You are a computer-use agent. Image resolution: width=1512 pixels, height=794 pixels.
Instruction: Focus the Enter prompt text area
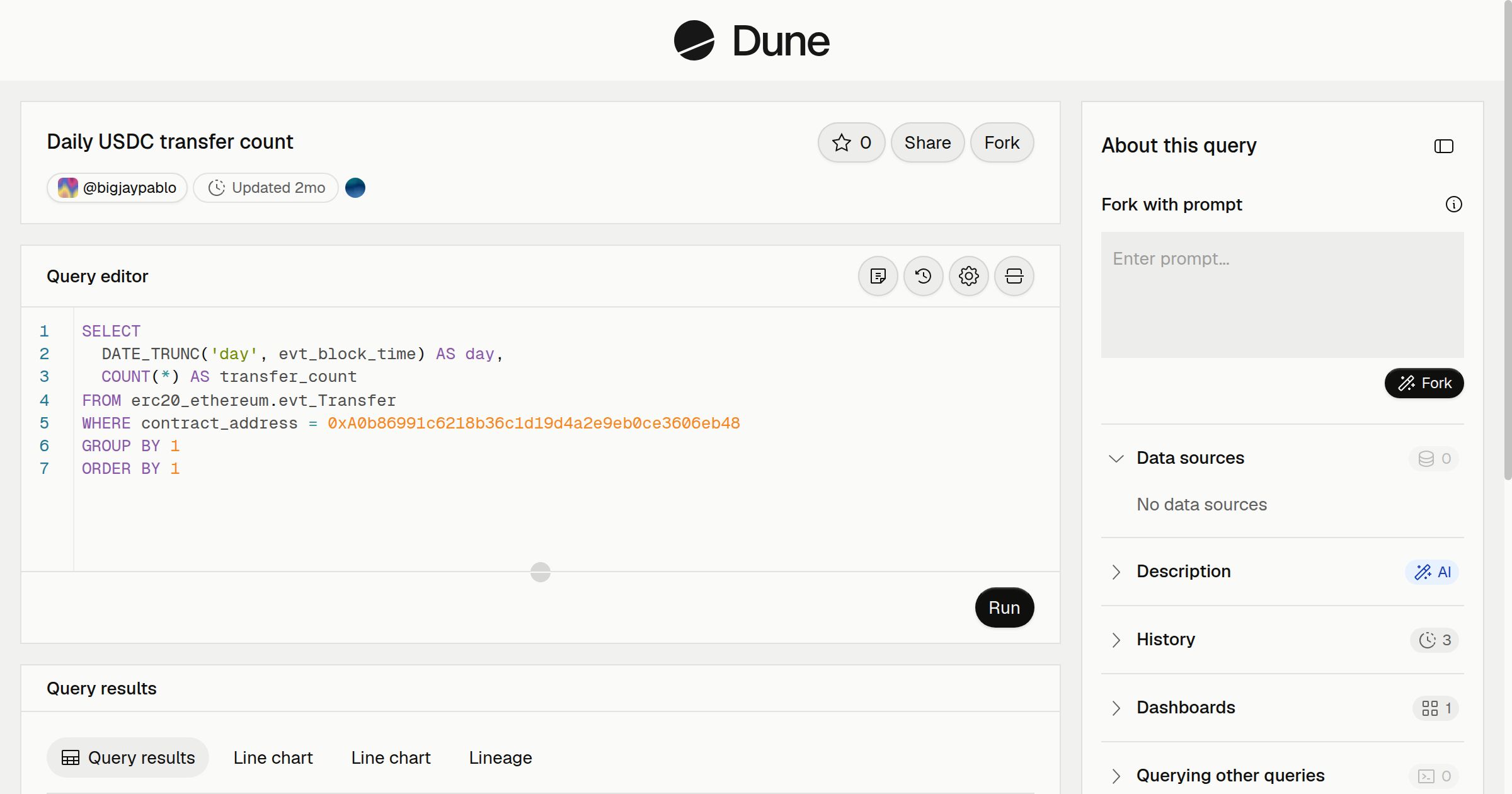click(1282, 295)
